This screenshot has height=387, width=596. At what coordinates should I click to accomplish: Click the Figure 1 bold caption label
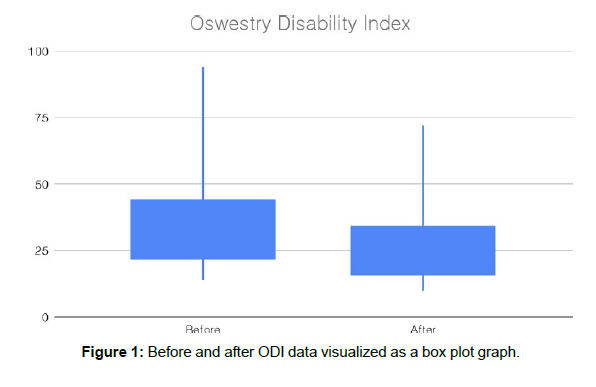point(113,352)
